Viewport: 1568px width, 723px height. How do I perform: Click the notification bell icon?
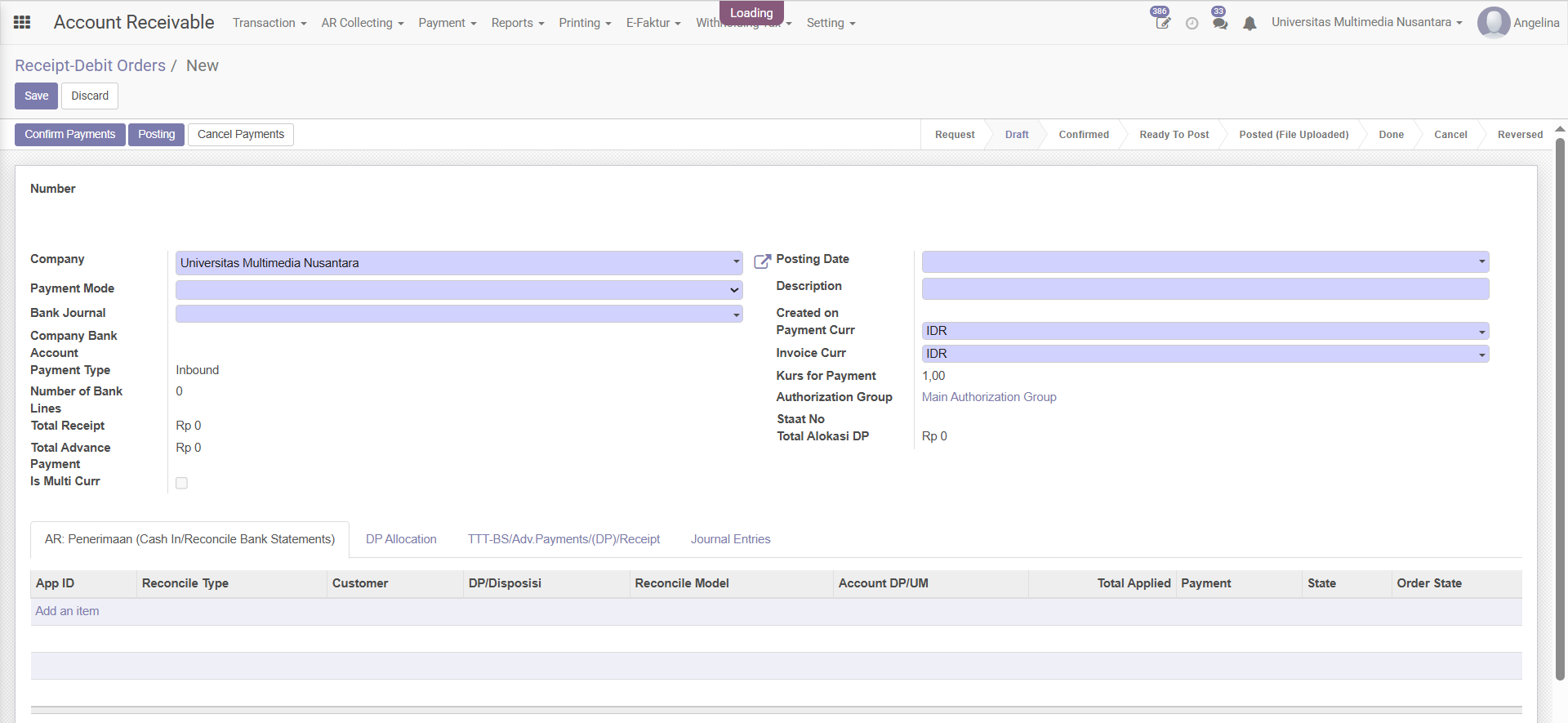pyautogui.click(x=1249, y=24)
